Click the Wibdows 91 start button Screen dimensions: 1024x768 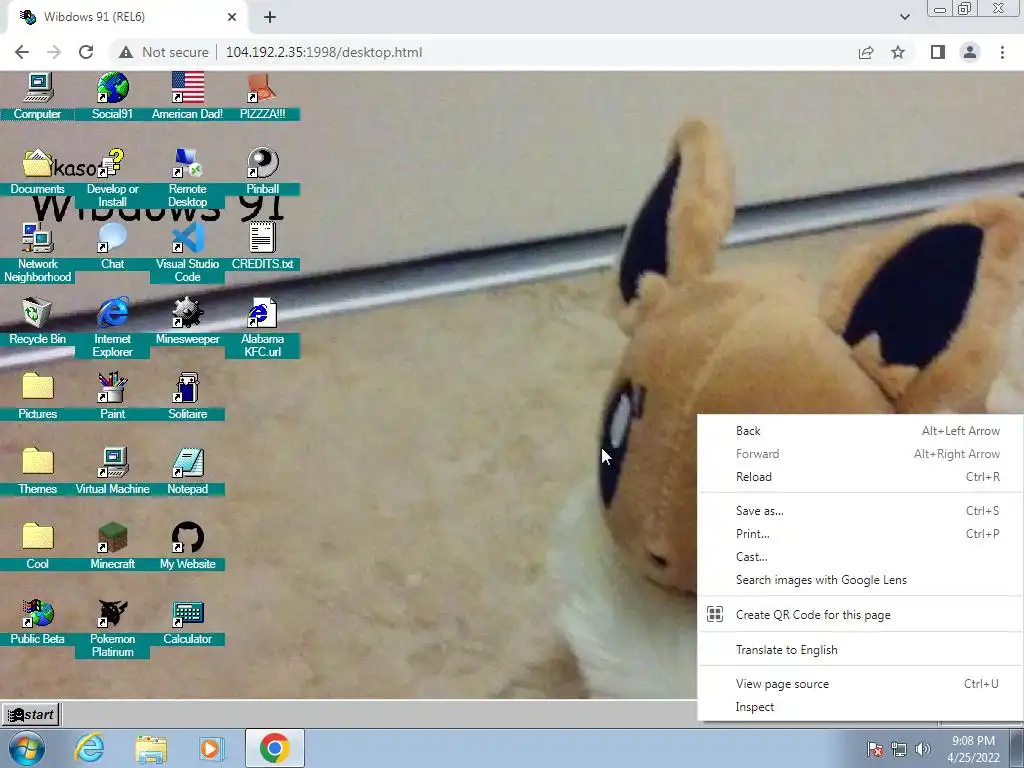click(x=31, y=714)
